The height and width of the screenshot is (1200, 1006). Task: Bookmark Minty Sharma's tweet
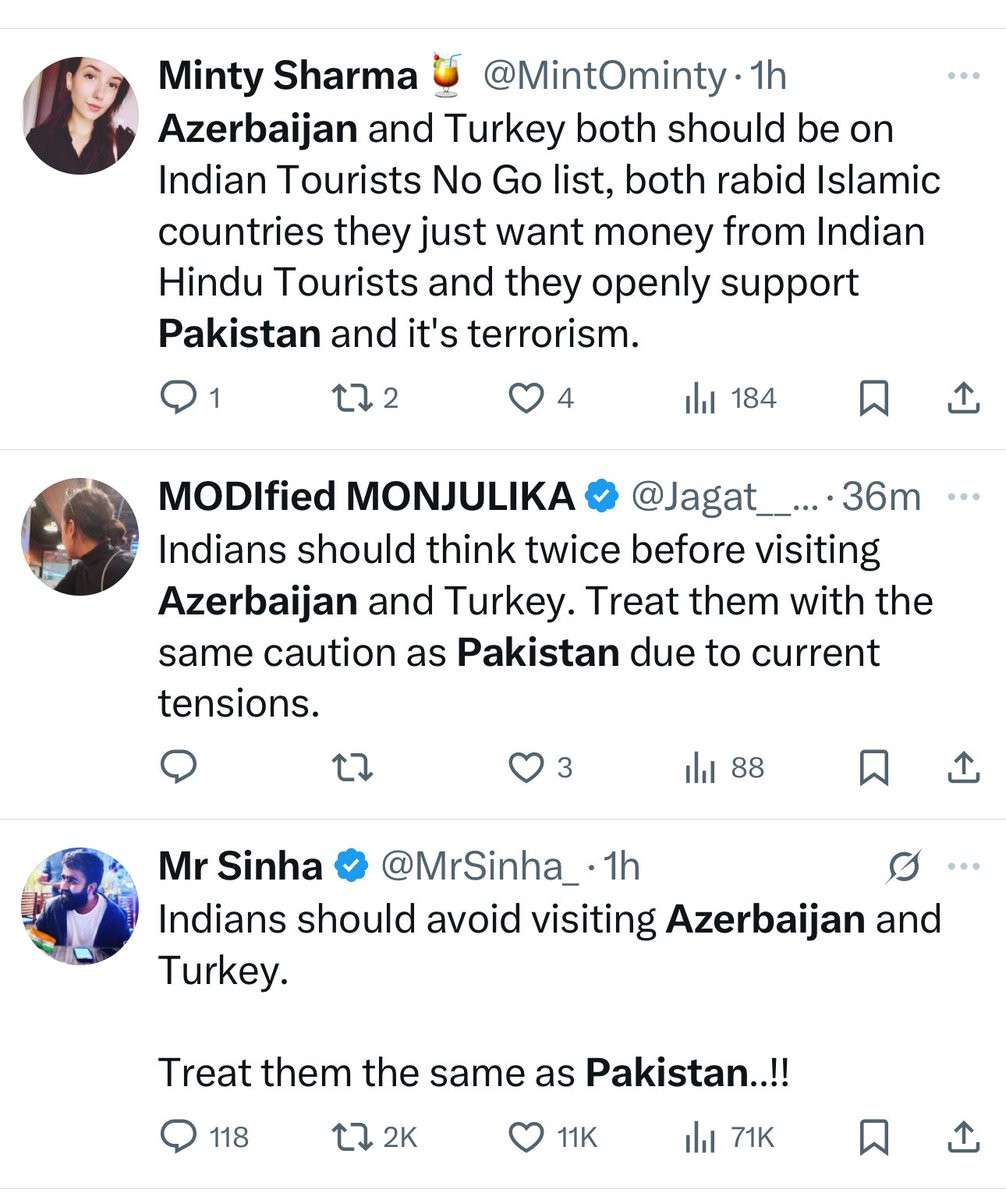coord(874,399)
